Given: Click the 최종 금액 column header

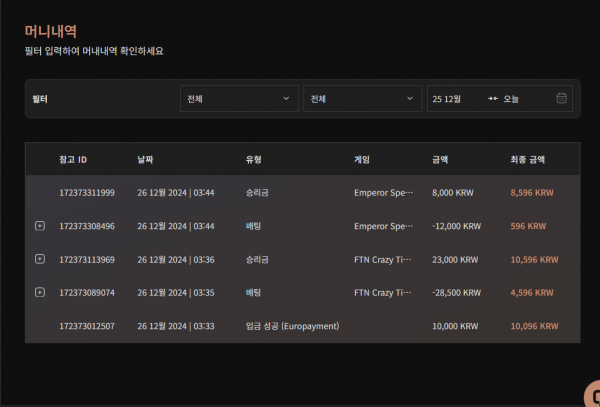Looking at the screenshot, I should point(528,159).
